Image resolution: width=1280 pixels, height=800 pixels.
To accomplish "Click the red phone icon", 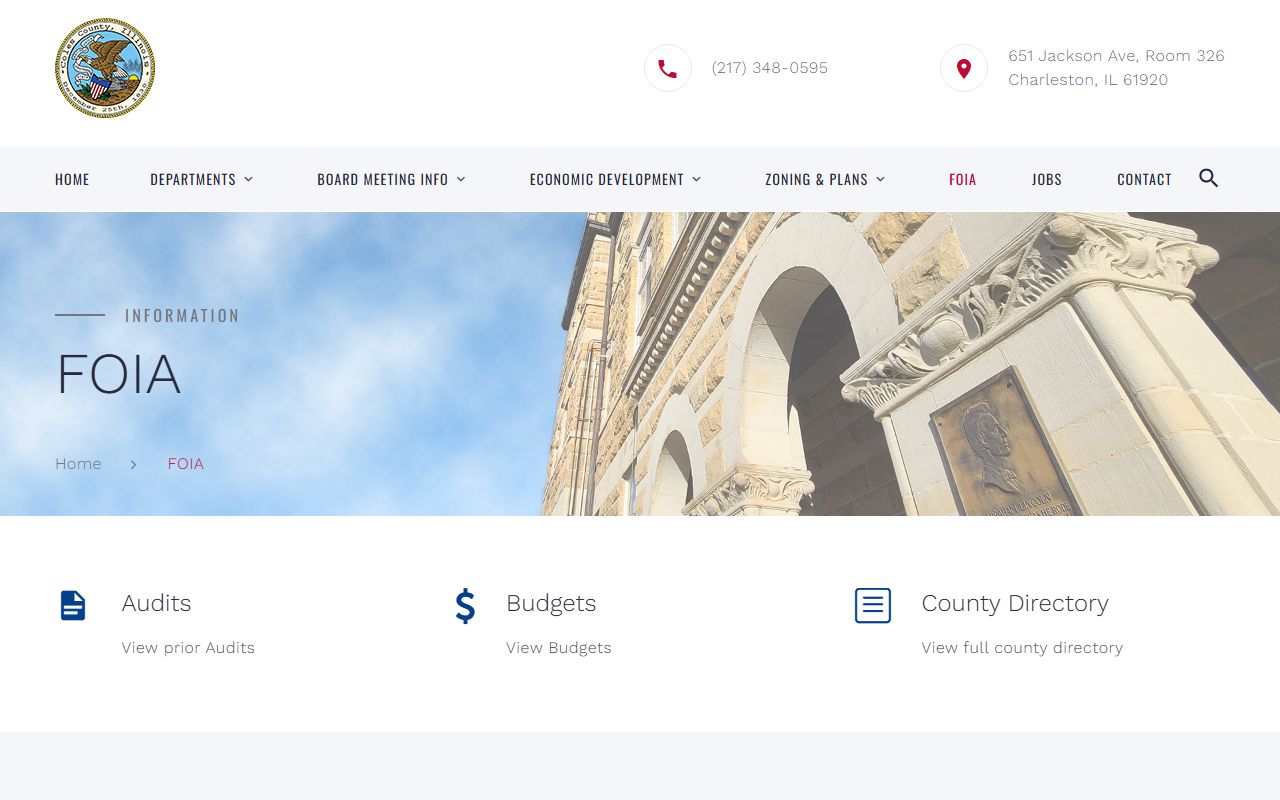I will [x=668, y=69].
